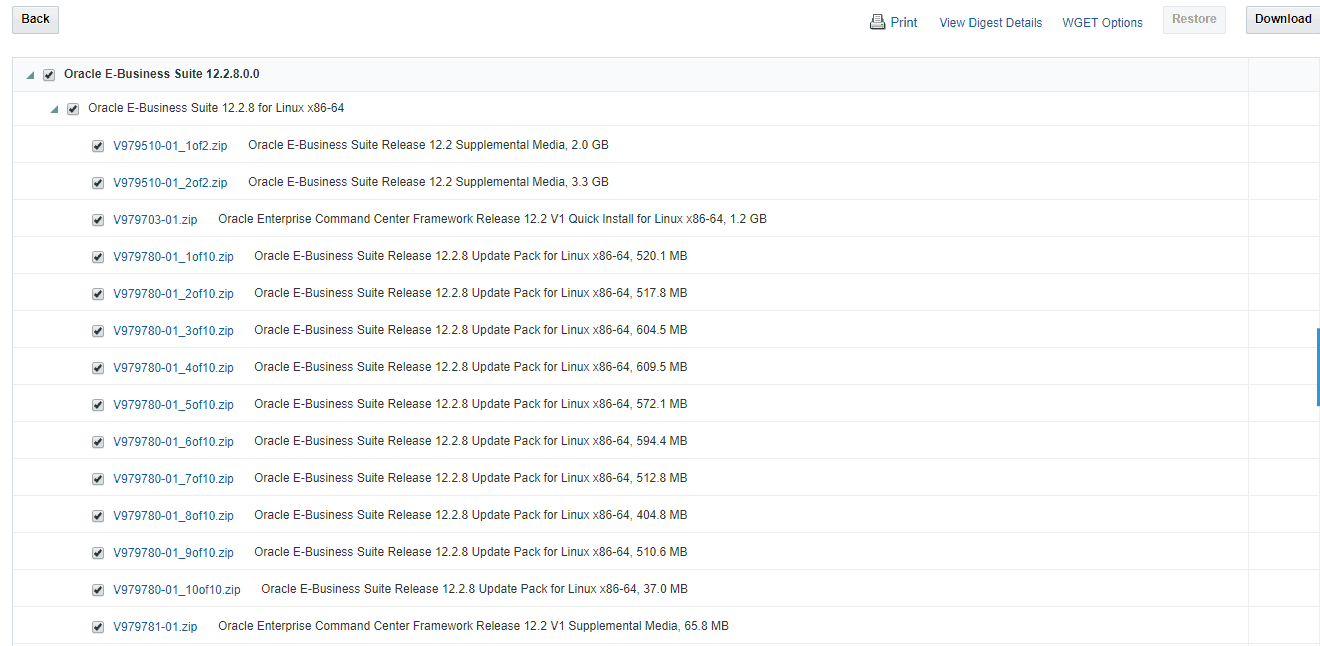The height and width of the screenshot is (646, 1320).
Task: Toggle checkbox for V979780-01_2of10.zip
Action: pyautogui.click(x=98, y=294)
